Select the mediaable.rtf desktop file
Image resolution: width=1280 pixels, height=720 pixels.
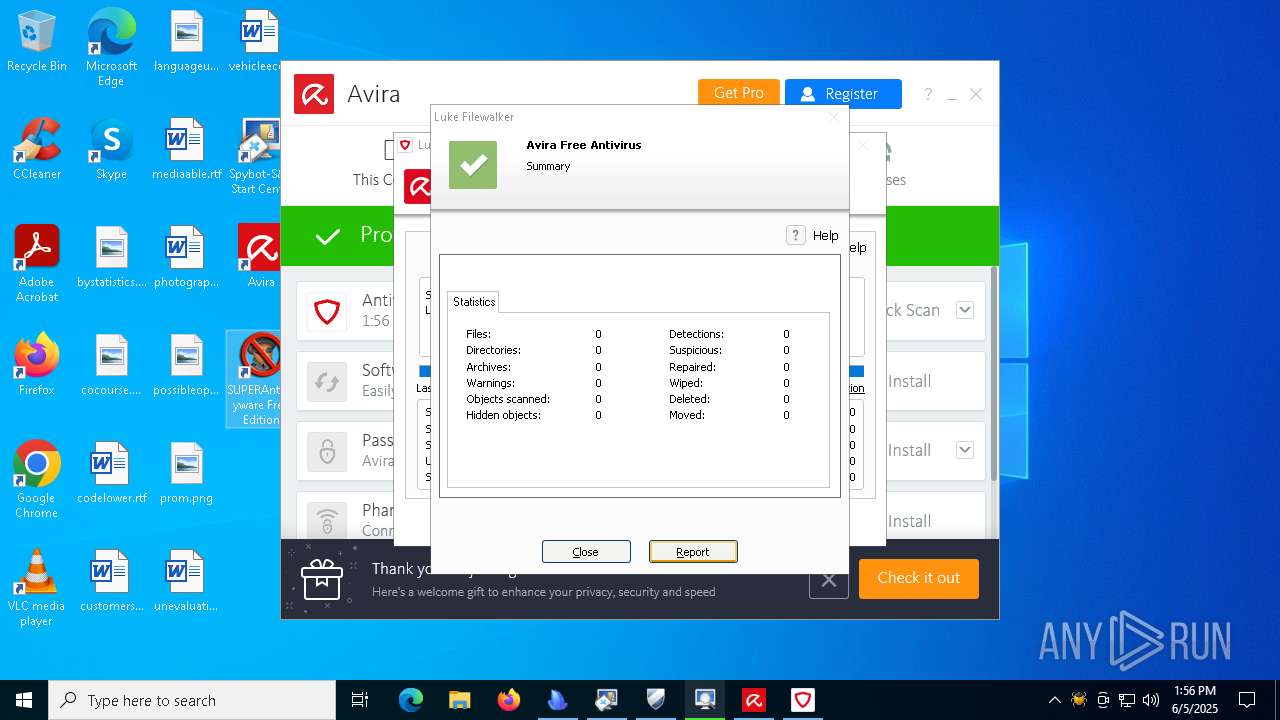point(186,149)
